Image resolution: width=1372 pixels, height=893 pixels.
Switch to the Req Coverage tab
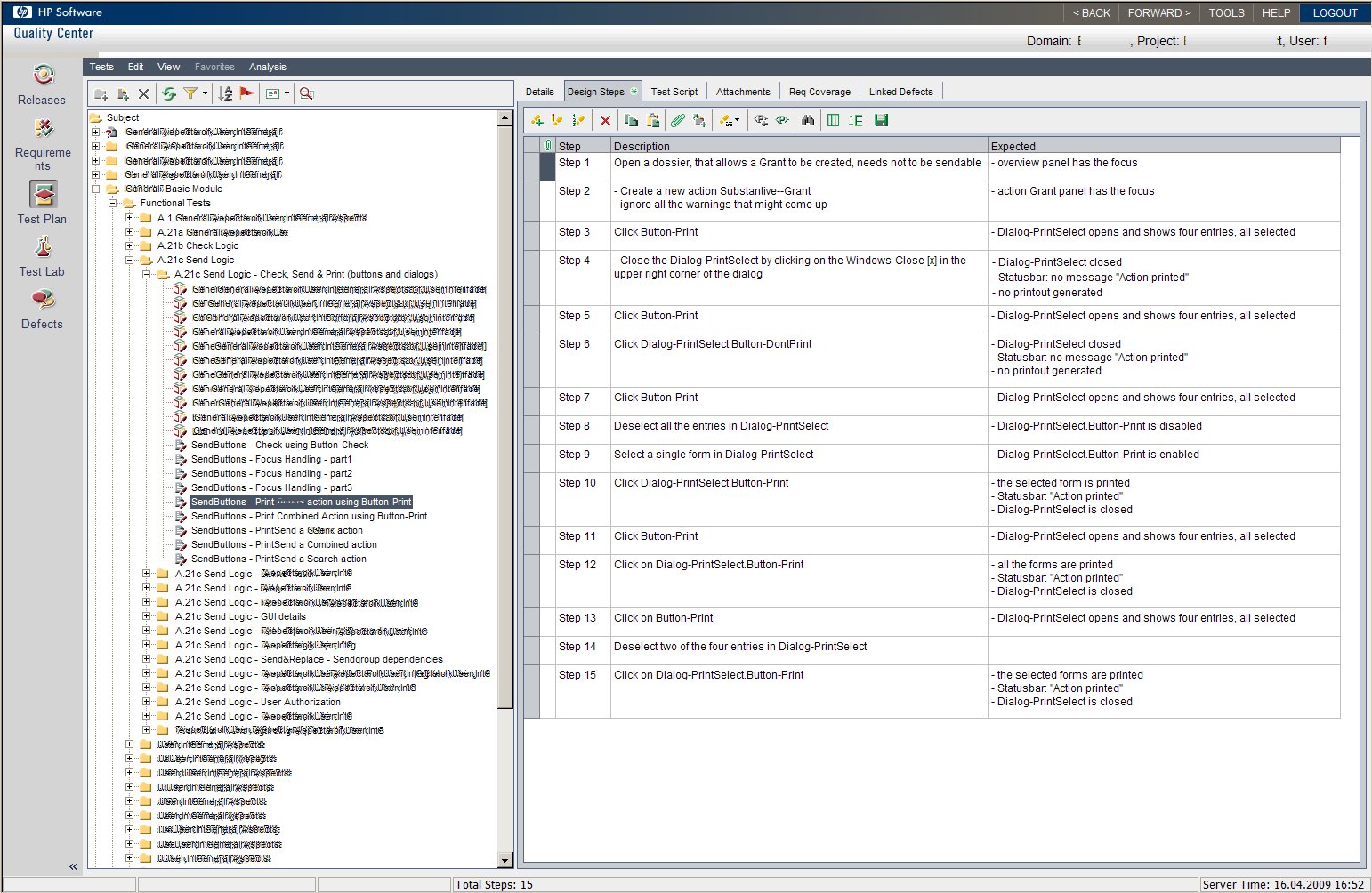[819, 92]
